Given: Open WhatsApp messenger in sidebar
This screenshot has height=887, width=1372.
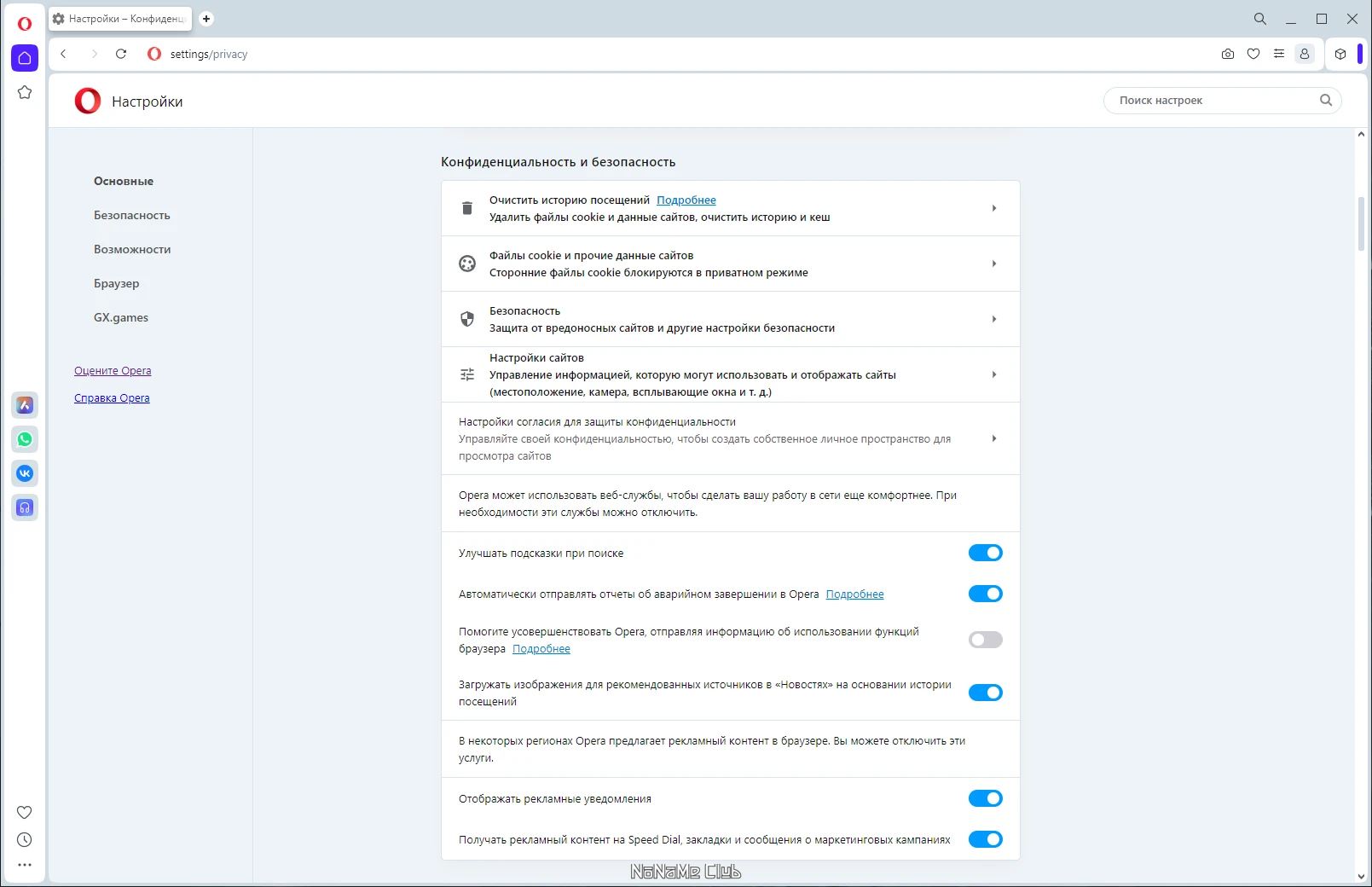Looking at the screenshot, I should pos(25,439).
